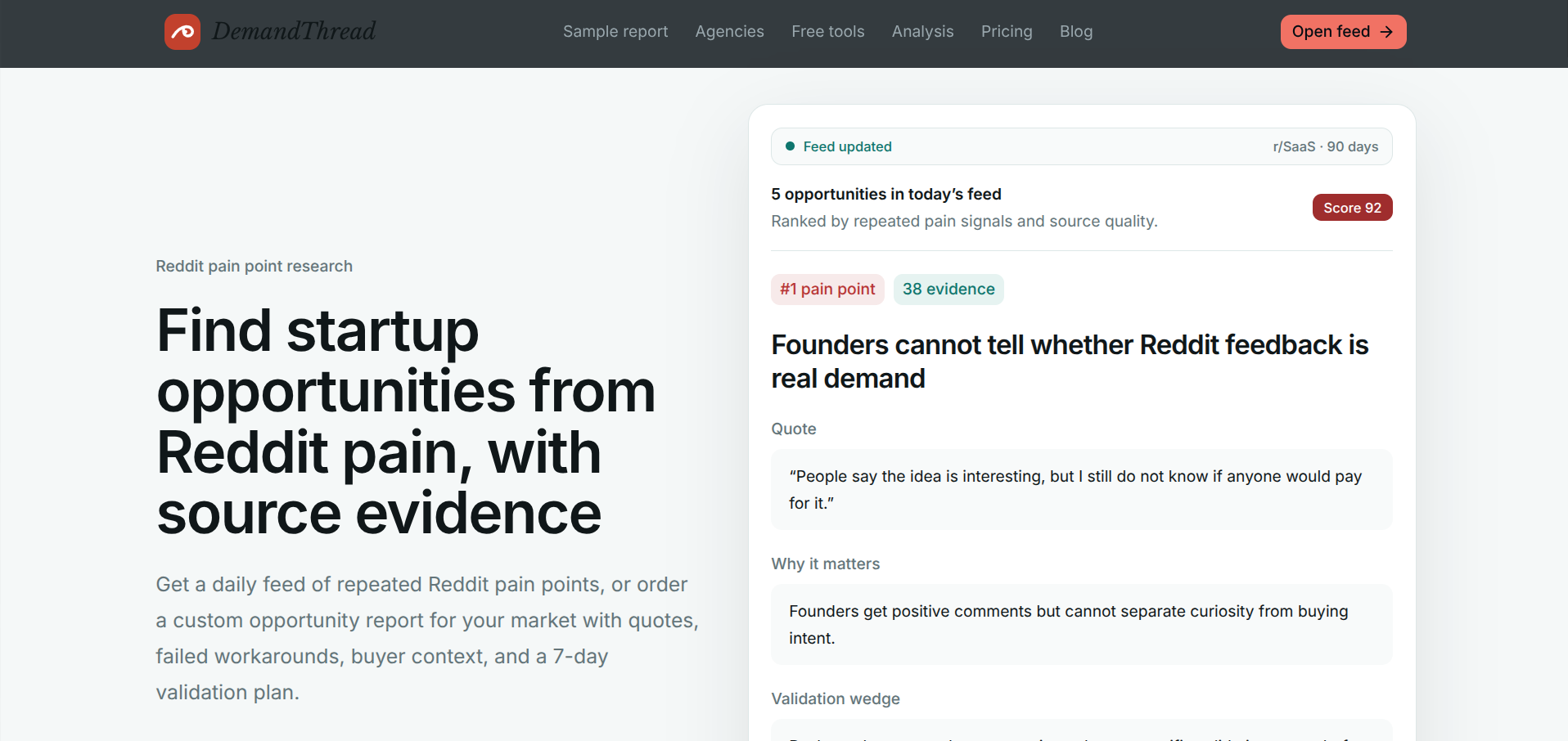The height and width of the screenshot is (741, 1568).
Task: Select the #1 pain point tag
Action: 827,290
